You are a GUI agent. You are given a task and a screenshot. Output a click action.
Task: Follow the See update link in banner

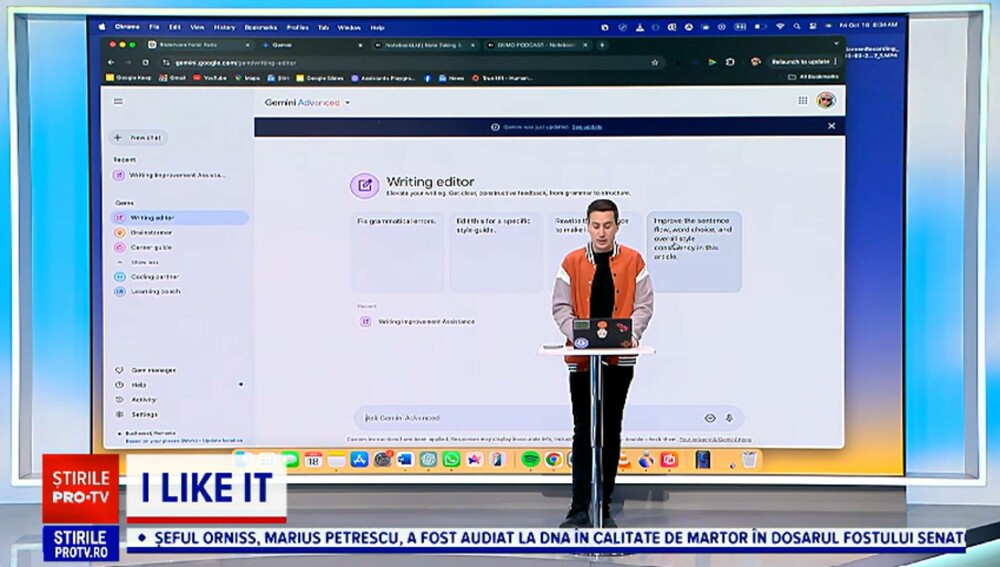tap(587, 127)
